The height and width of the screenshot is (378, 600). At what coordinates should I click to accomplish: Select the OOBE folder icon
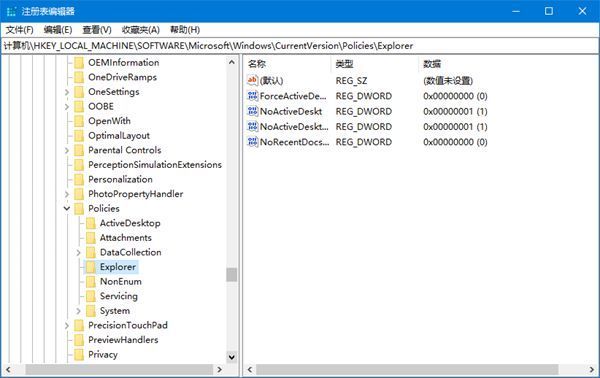point(79,106)
